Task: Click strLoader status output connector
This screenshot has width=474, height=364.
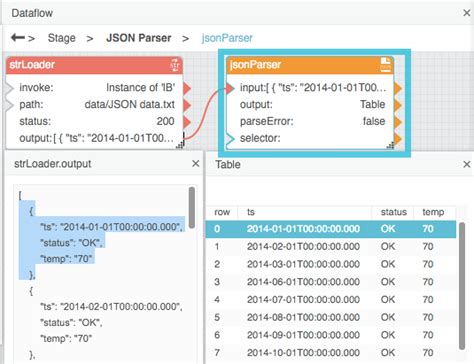Action: 187,122
